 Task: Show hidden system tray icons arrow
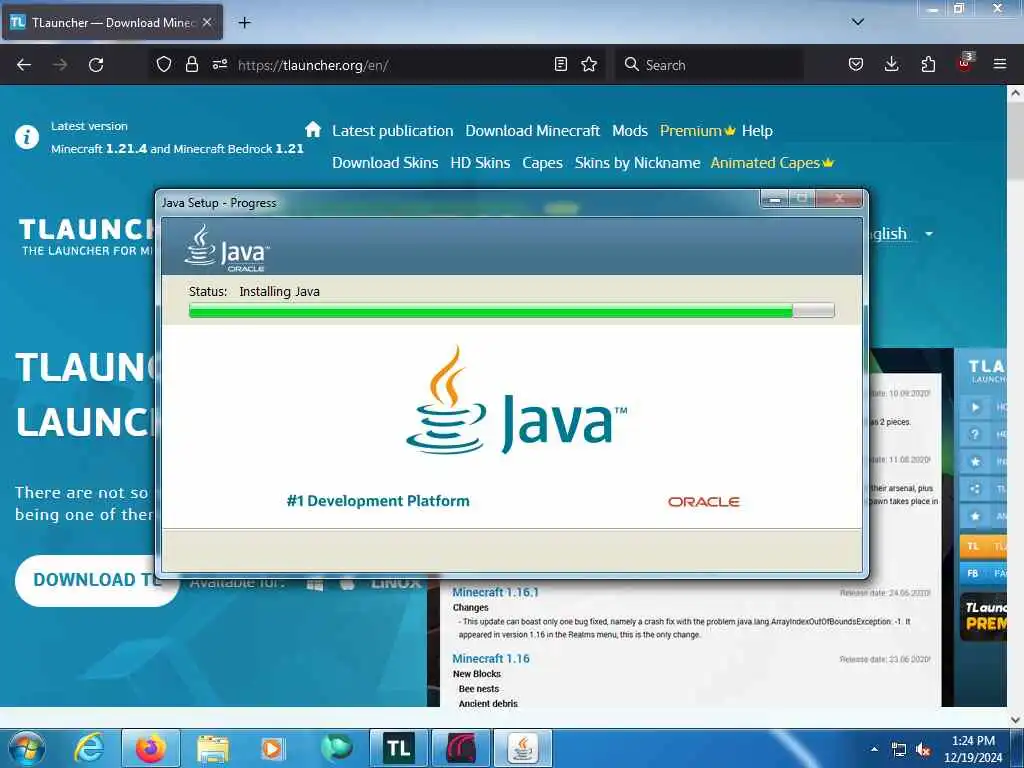(x=874, y=749)
